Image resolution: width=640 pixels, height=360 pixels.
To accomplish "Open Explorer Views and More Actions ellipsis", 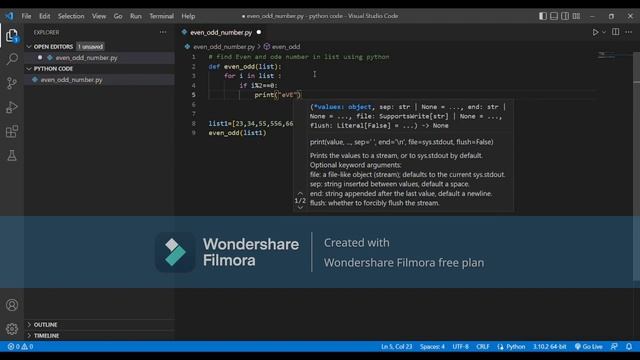I will pyautogui.click(x=163, y=32).
